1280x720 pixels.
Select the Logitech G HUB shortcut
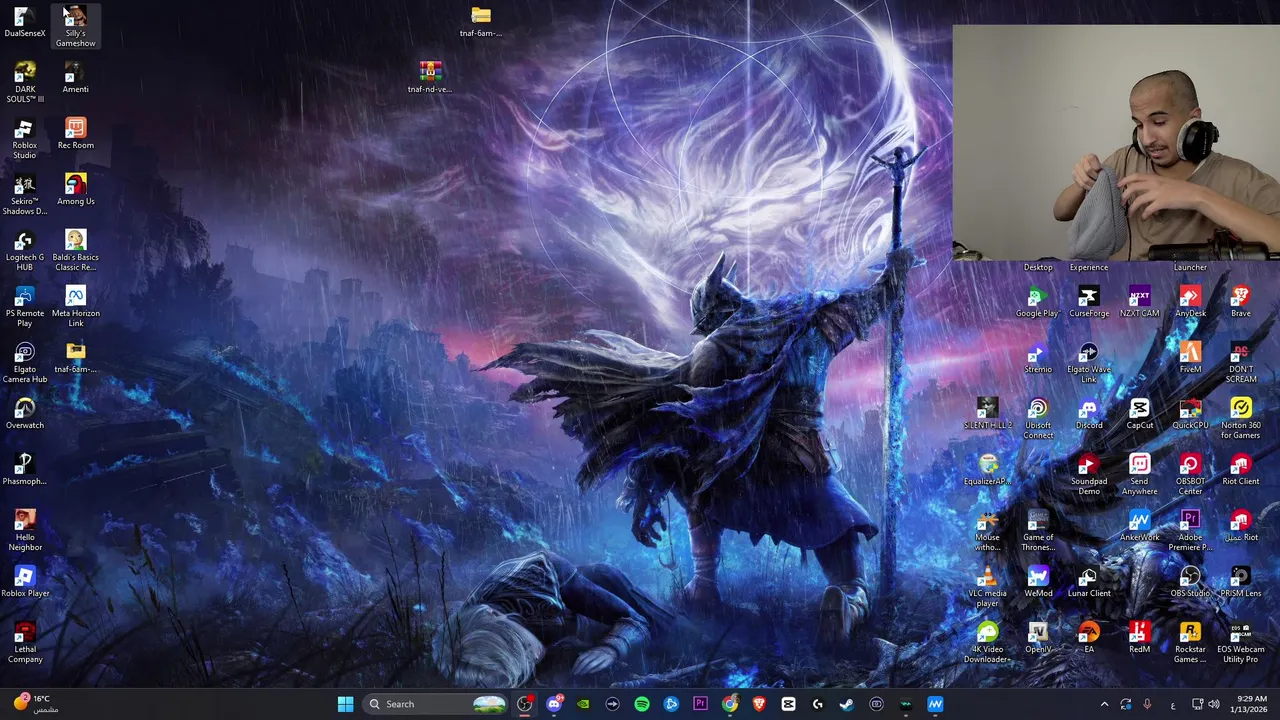coord(25,250)
